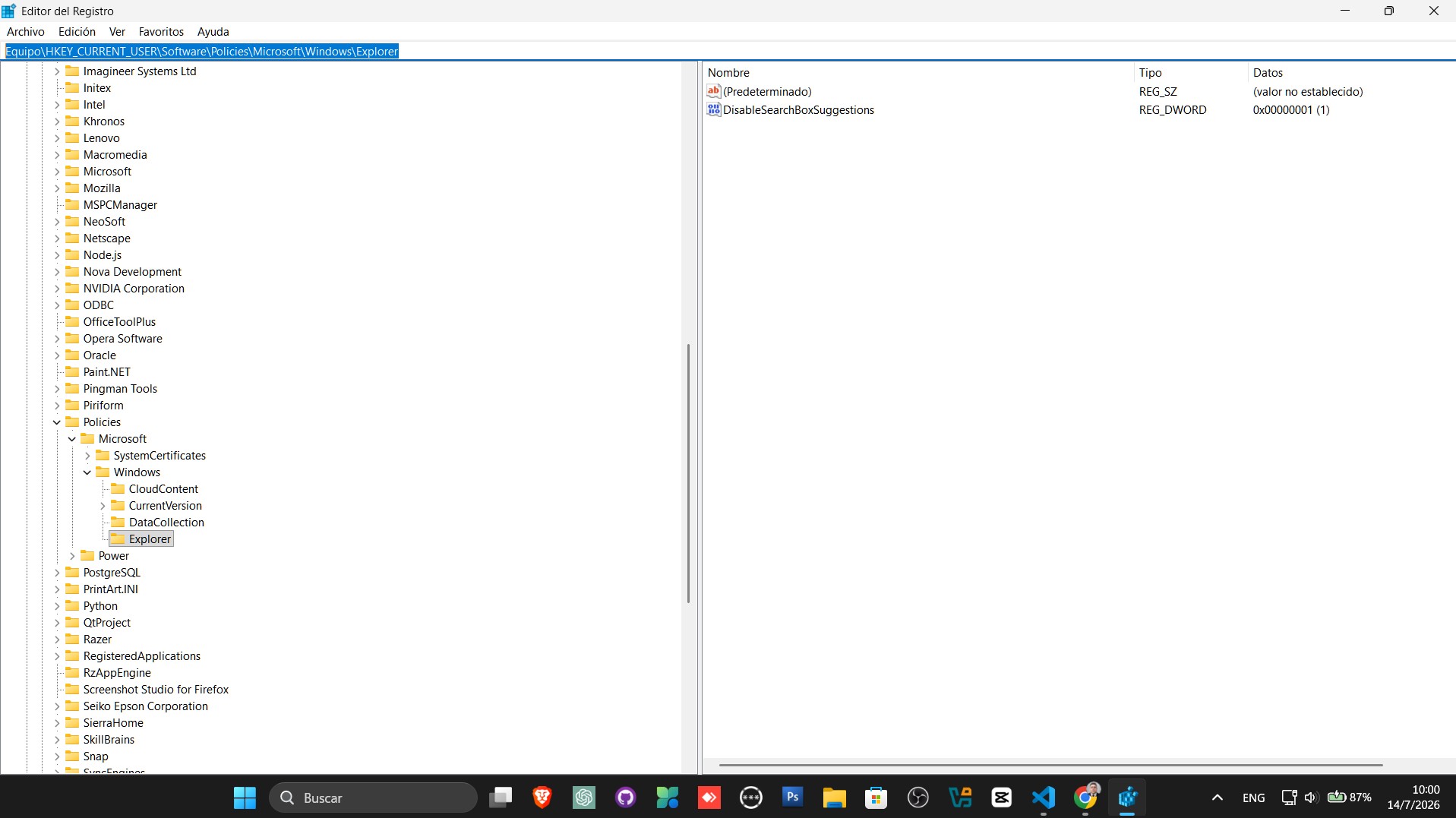Select the Razer key
Screen dimensions: 1456x818
(x=97, y=640)
